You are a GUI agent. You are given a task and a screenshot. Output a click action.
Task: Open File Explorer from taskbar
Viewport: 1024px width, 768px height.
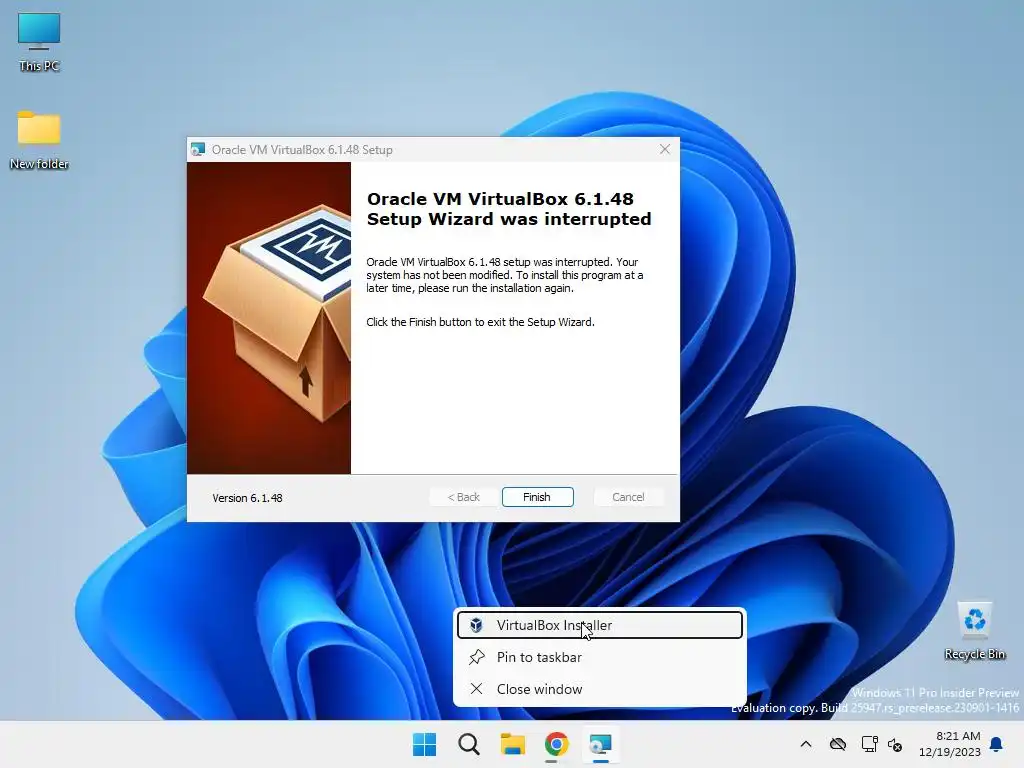pyautogui.click(x=513, y=744)
